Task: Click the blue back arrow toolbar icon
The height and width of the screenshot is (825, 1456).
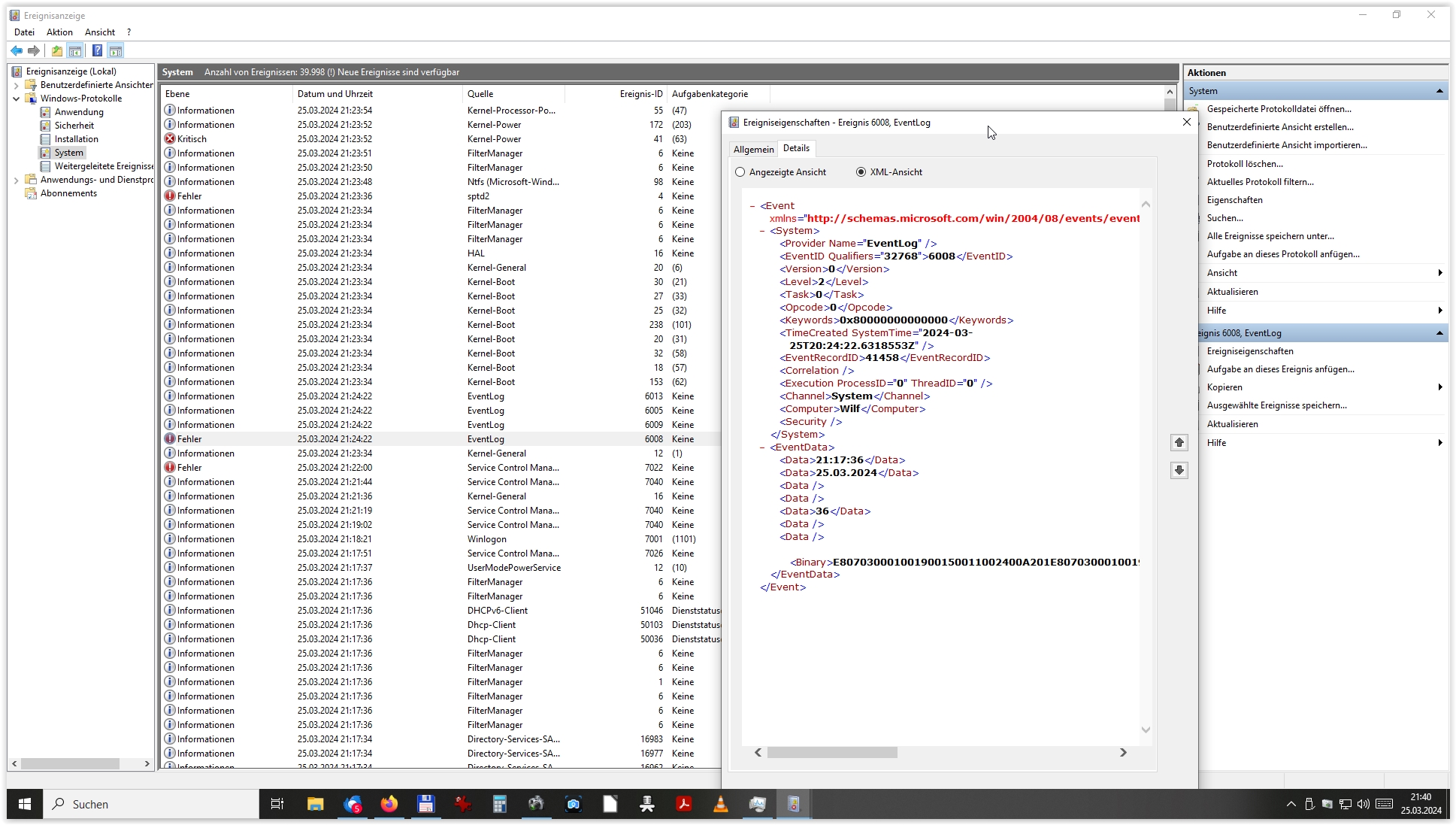Action: pyautogui.click(x=17, y=51)
